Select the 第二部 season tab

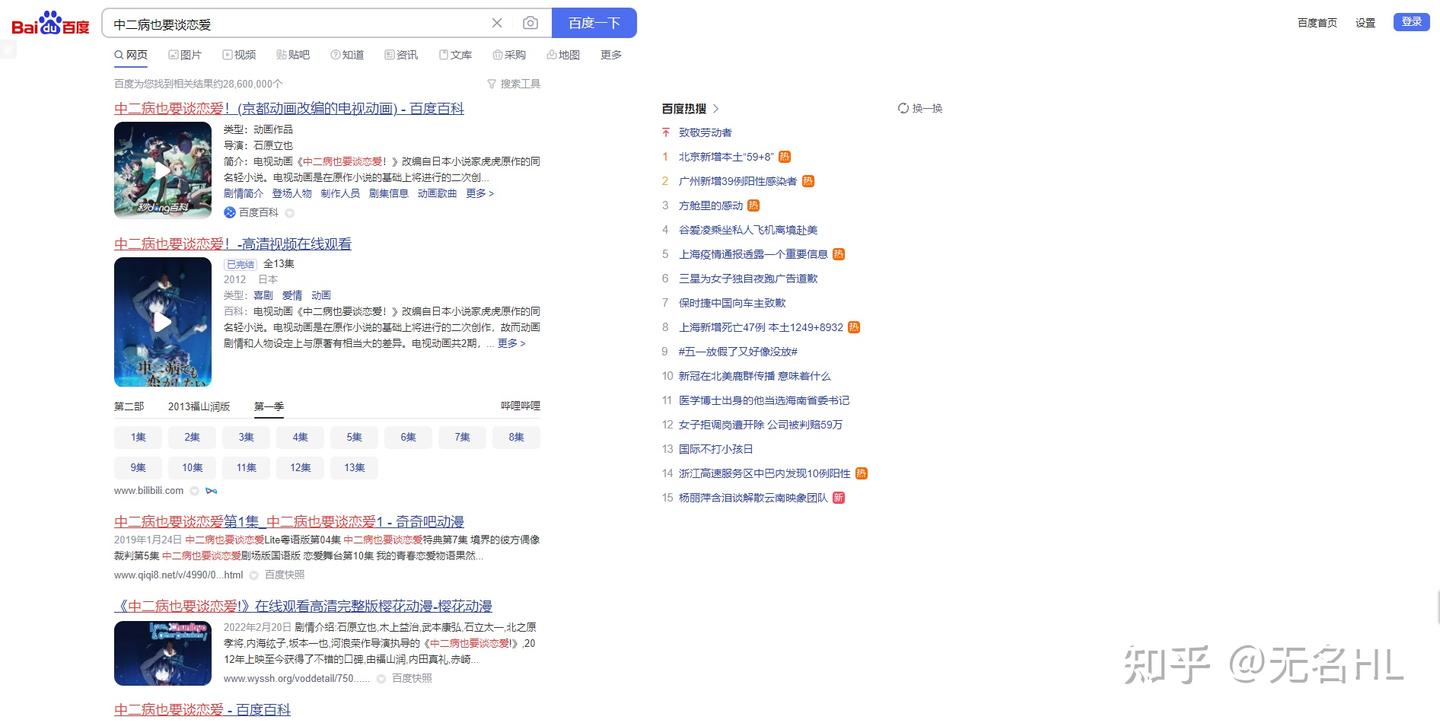[x=129, y=406]
